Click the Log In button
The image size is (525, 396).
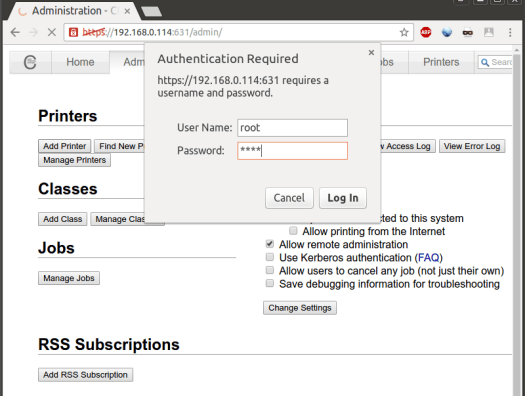pyautogui.click(x=343, y=198)
